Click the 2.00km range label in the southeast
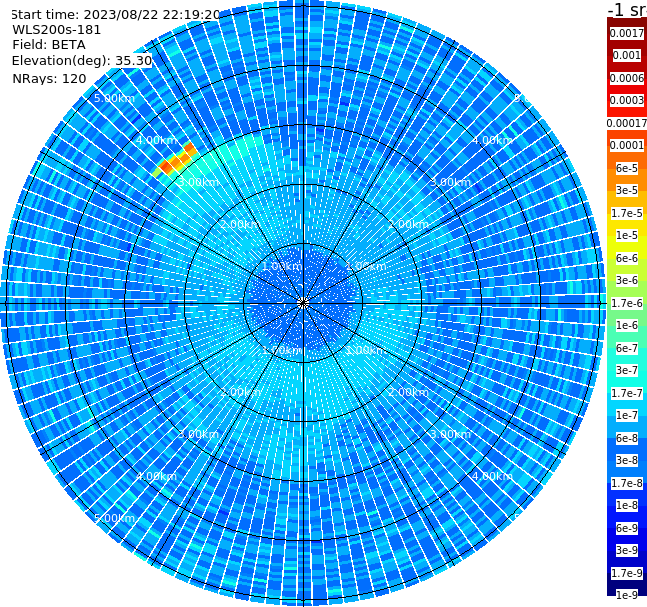This screenshot has width=647, height=607. click(x=408, y=392)
